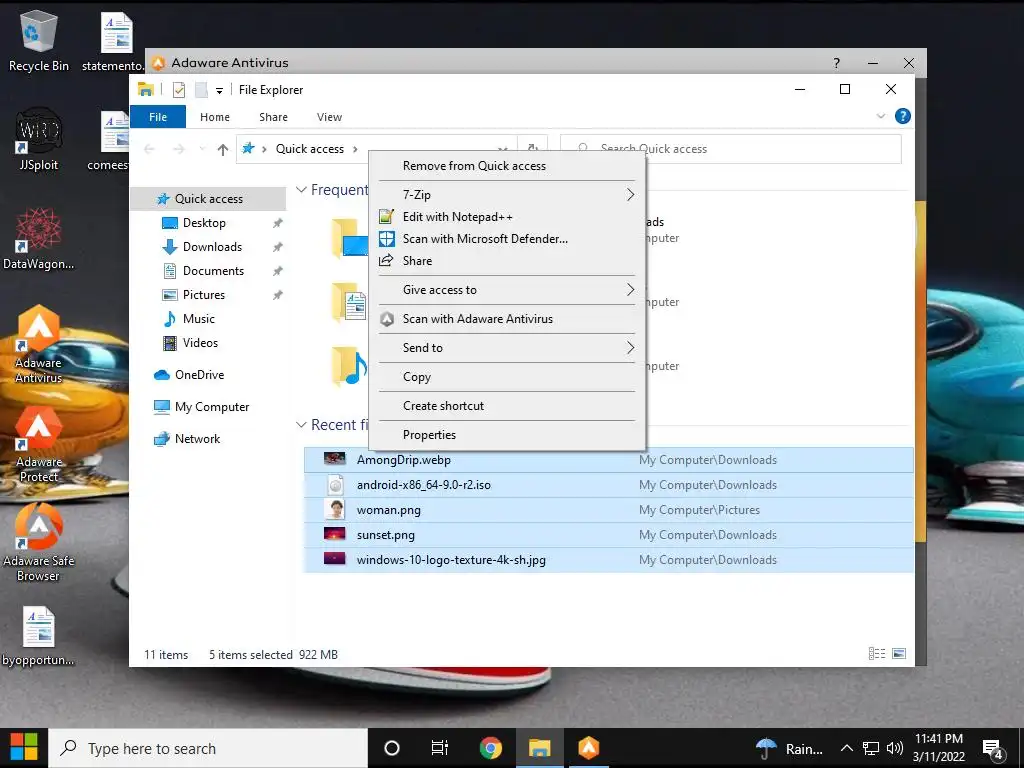Open Pictures in navigation pane
1024x768 pixels.
[204, 295]
